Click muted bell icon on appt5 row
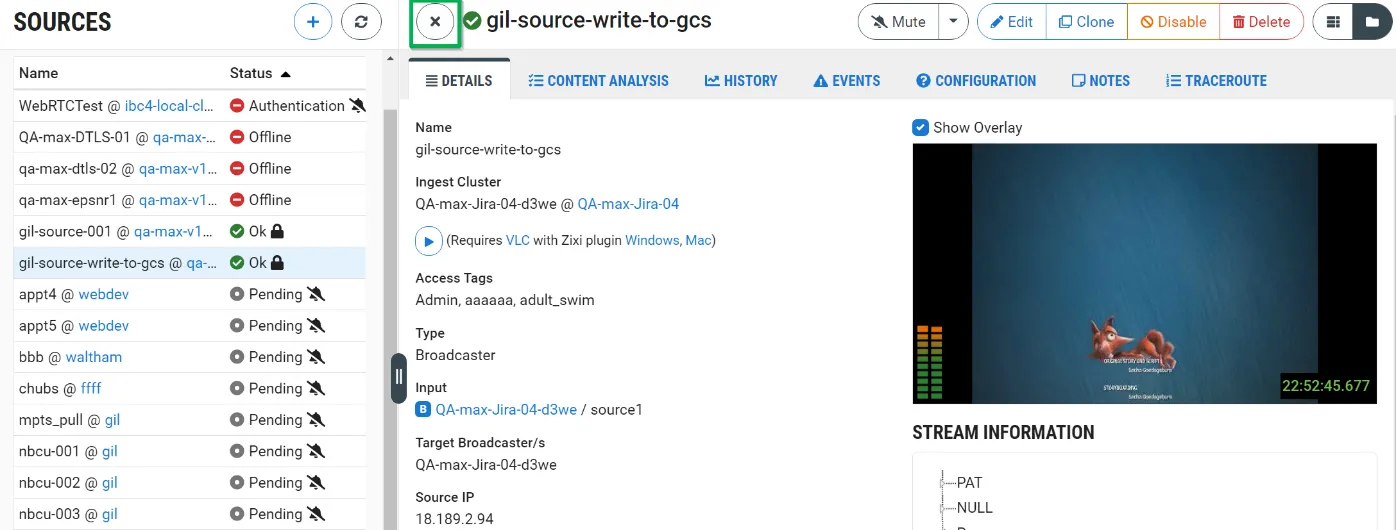The image size is (1396, 530). 316,325
